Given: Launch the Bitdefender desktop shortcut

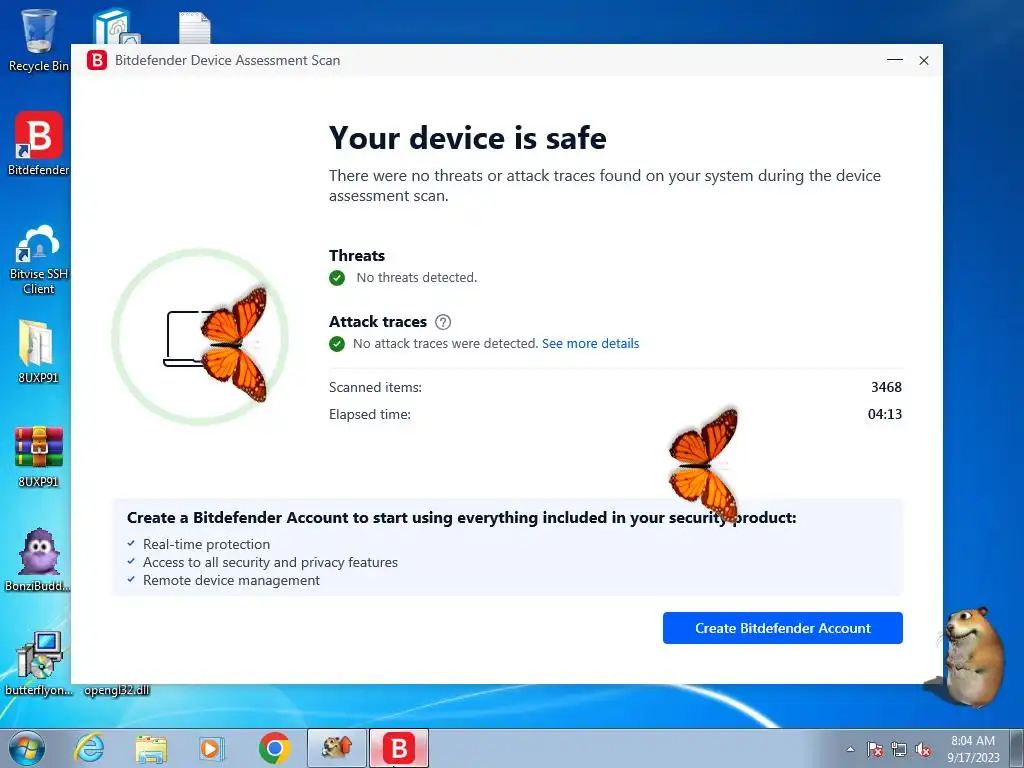Looking at the screenshot, I should [39, 144].
